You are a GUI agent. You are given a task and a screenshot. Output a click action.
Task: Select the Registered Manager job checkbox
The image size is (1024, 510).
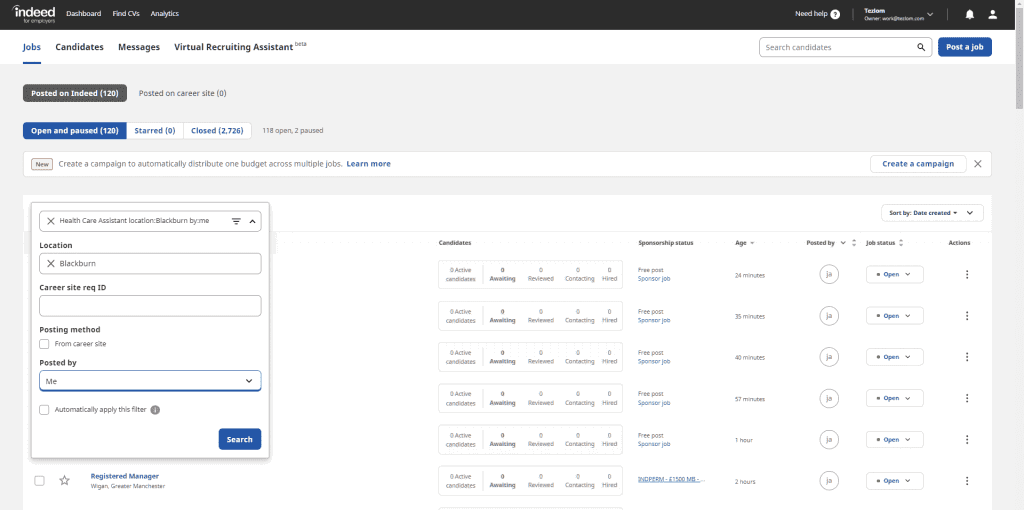40,481
